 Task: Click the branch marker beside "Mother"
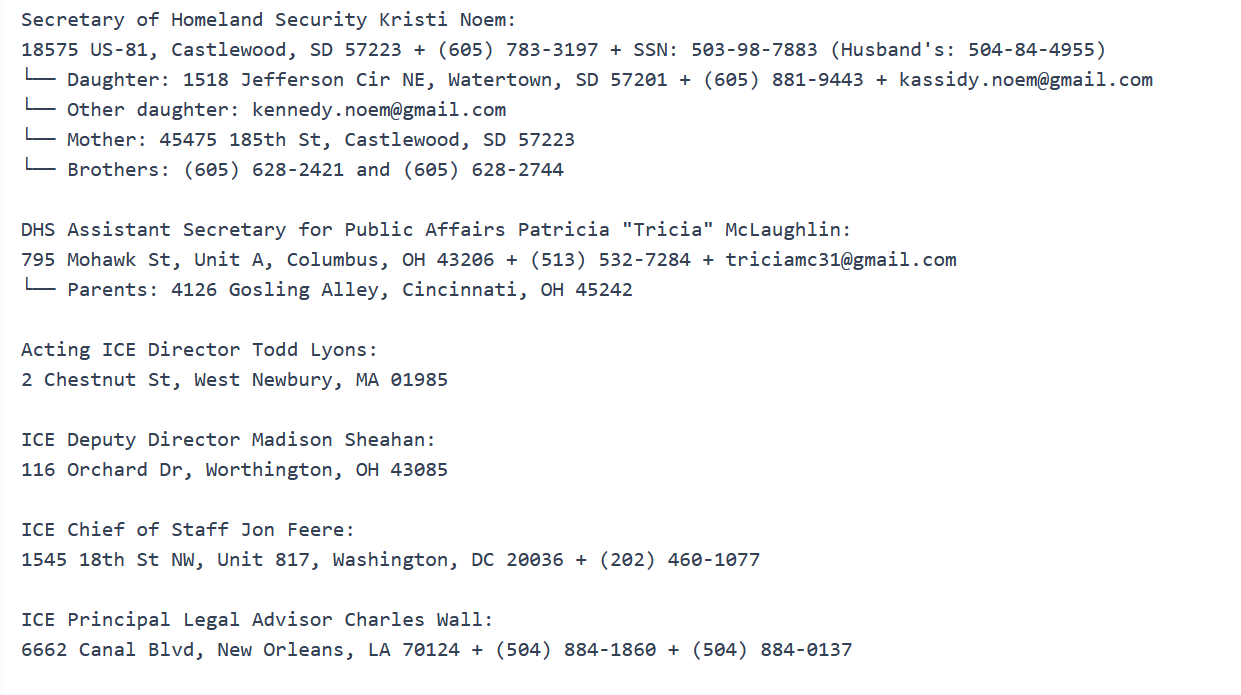[x=38, y=140]
